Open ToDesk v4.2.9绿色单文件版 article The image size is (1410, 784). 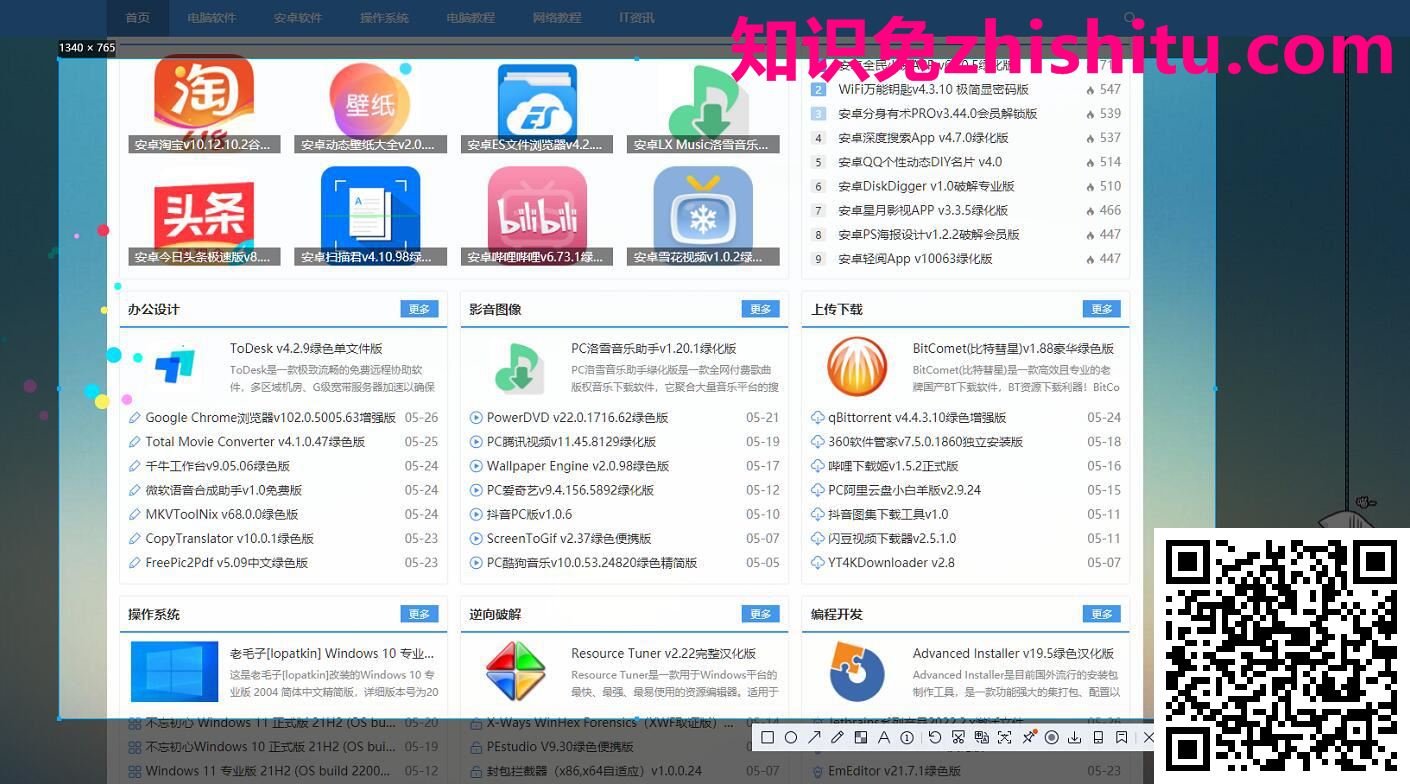pos(306,349)
